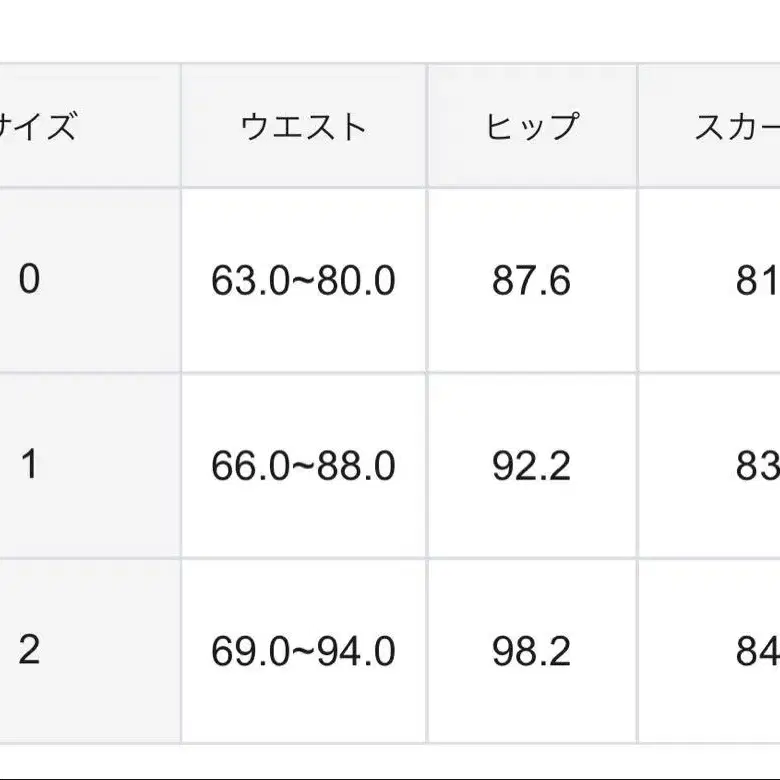
Task: Select the ヒップ column header
Action: click(x=532, y=127)
